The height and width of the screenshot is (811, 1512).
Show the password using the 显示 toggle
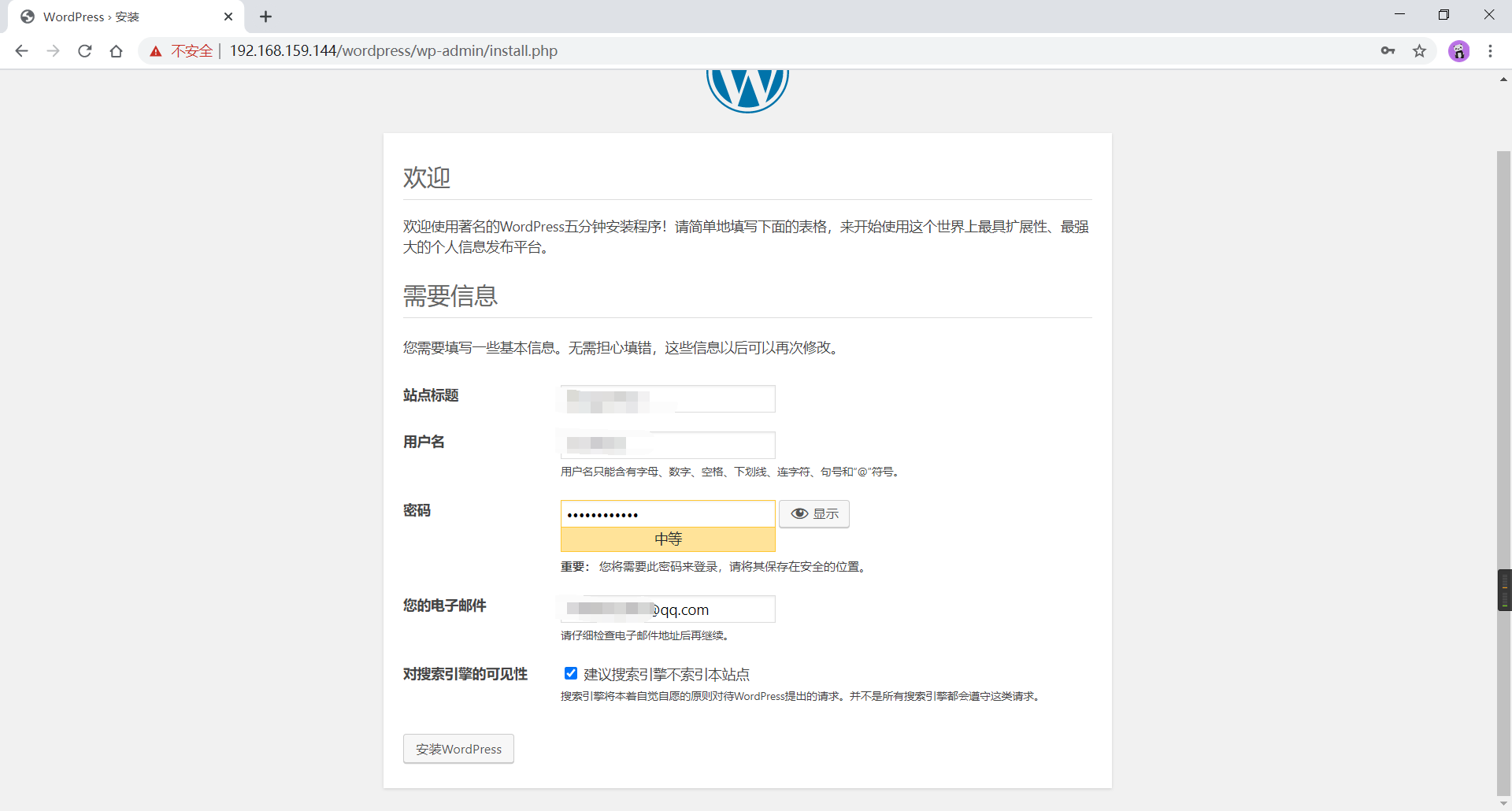[813, 513]
